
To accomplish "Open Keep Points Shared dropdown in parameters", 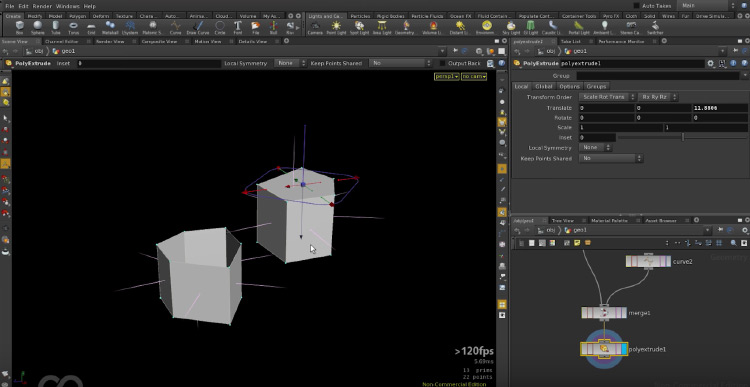I will coord(611,158).
